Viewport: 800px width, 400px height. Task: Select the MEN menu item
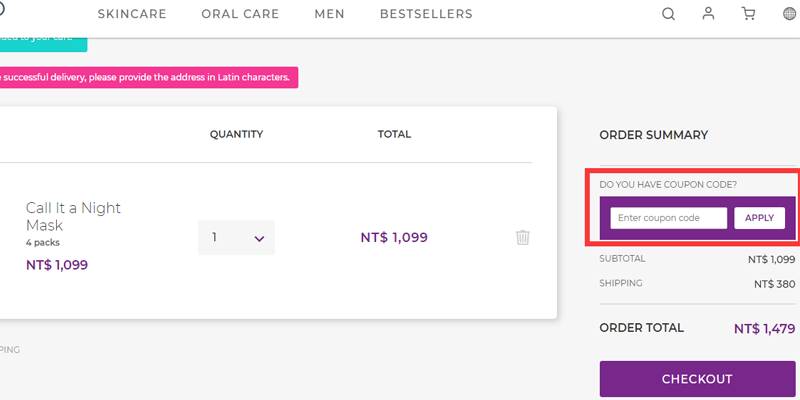click(329, 14)
